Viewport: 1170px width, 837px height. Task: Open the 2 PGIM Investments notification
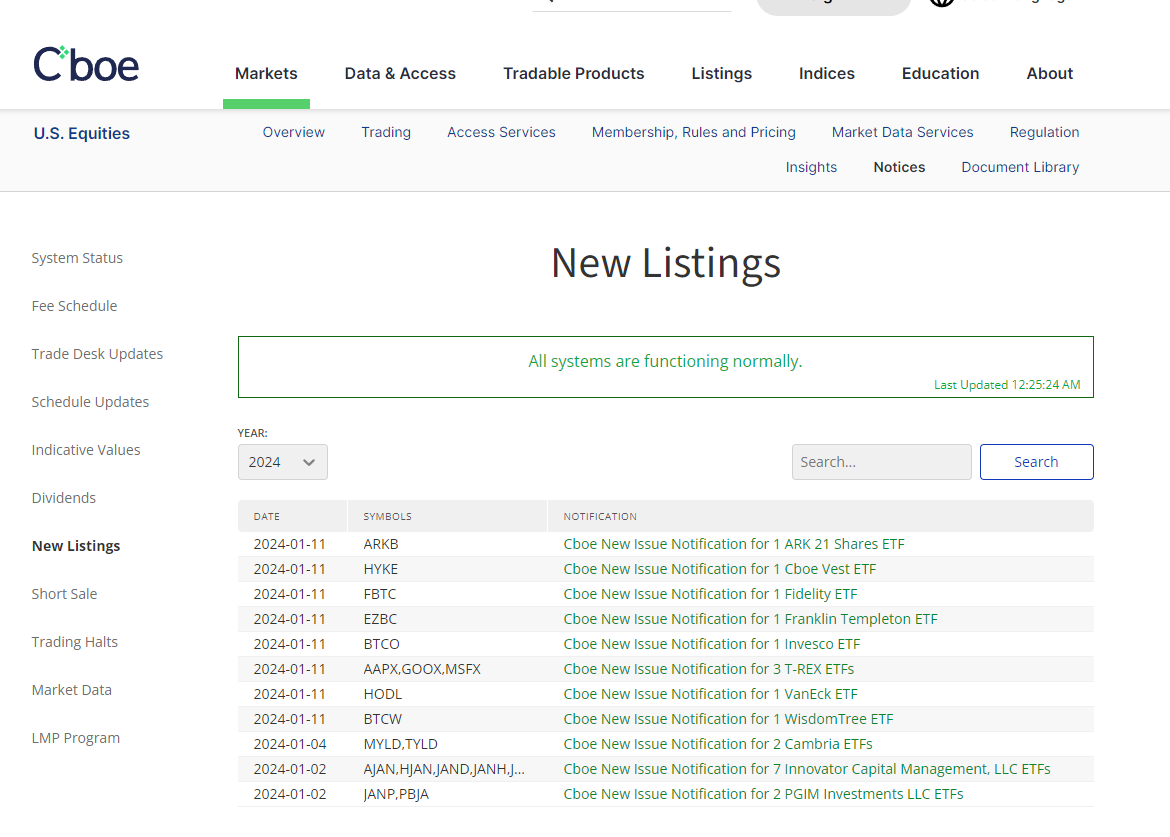[x=763, y=794]
